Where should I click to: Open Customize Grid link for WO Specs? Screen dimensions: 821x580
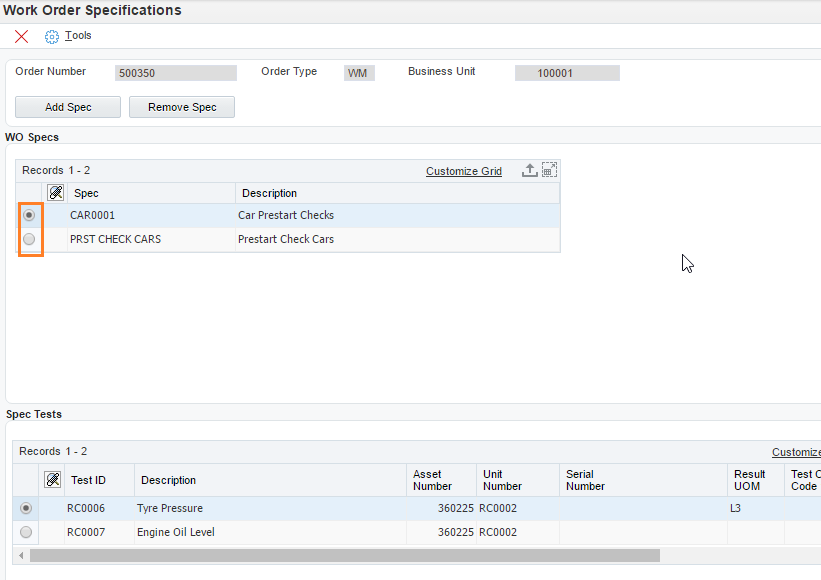click(x=463, y=171)
